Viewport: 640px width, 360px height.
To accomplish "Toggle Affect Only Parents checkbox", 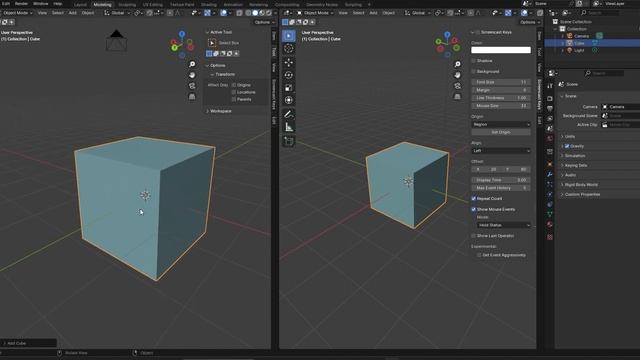I will point(234,99).
